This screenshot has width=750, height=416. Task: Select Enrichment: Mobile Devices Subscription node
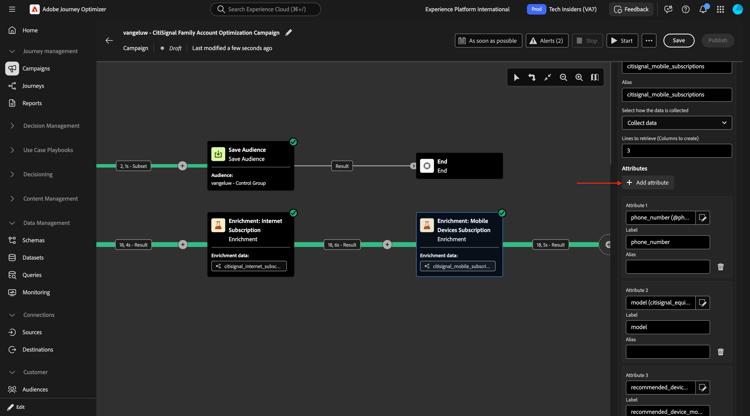coord(459,244)
